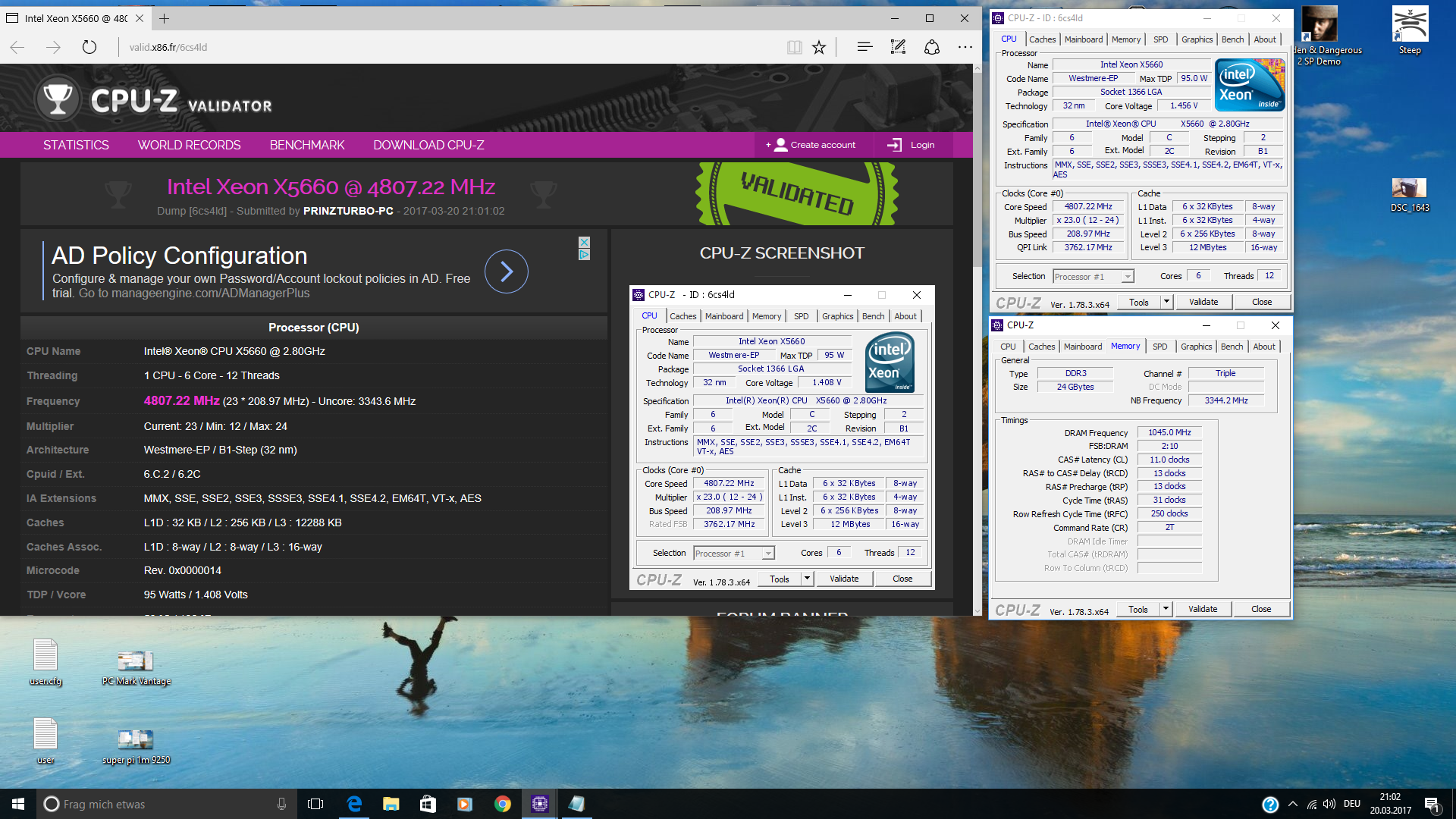1456x819 pixels.
Task: Click Validate in top CPU-Z window
Action: click(x=1203, y=302)
